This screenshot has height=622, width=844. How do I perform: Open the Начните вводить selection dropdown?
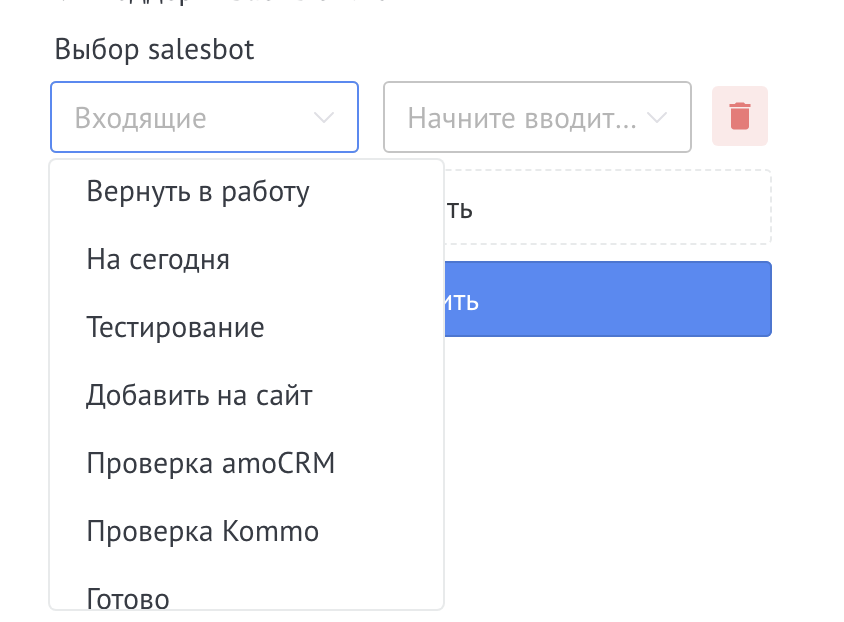(537, 117)
